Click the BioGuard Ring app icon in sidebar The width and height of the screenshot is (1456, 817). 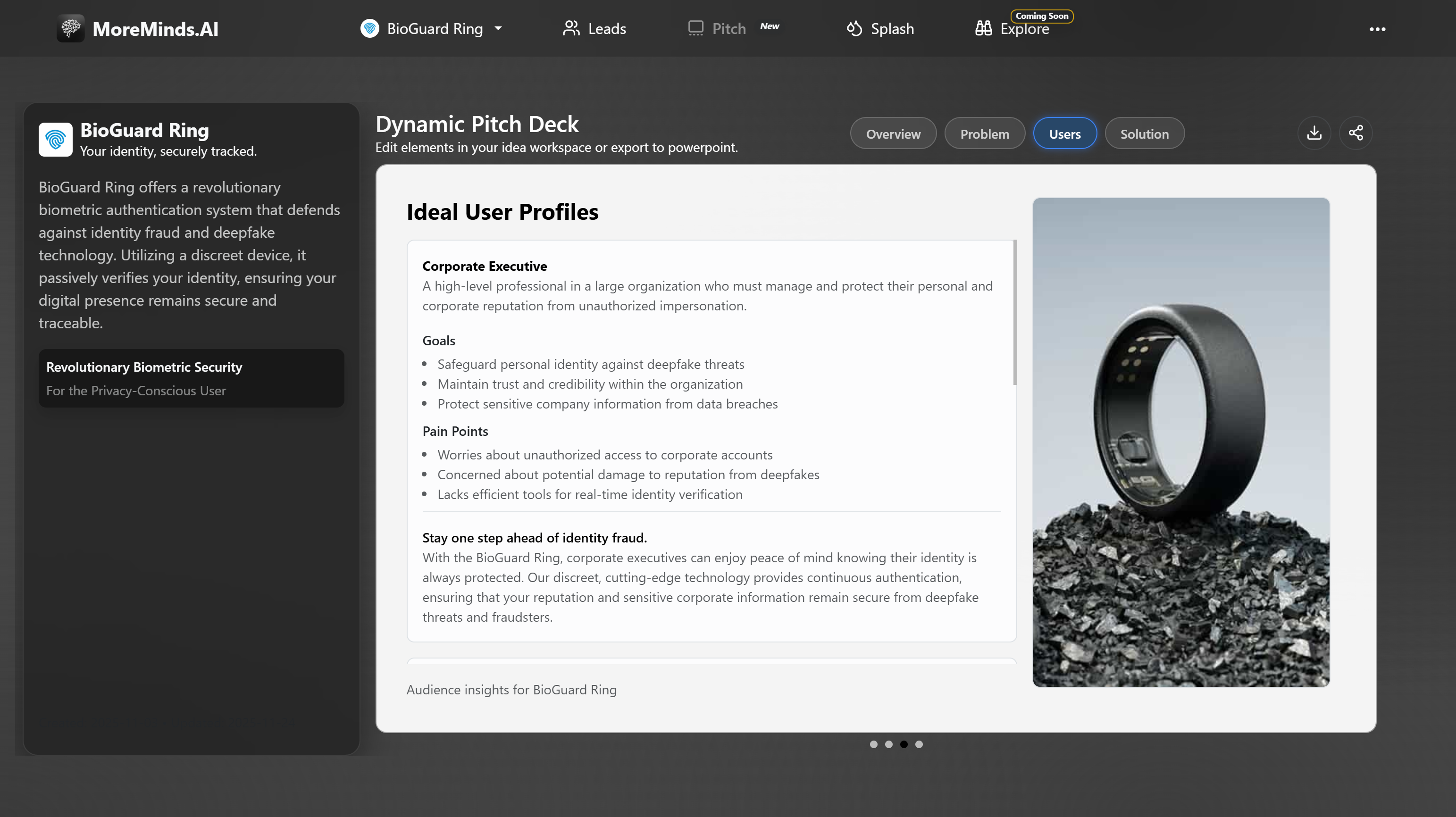[55, 139]
